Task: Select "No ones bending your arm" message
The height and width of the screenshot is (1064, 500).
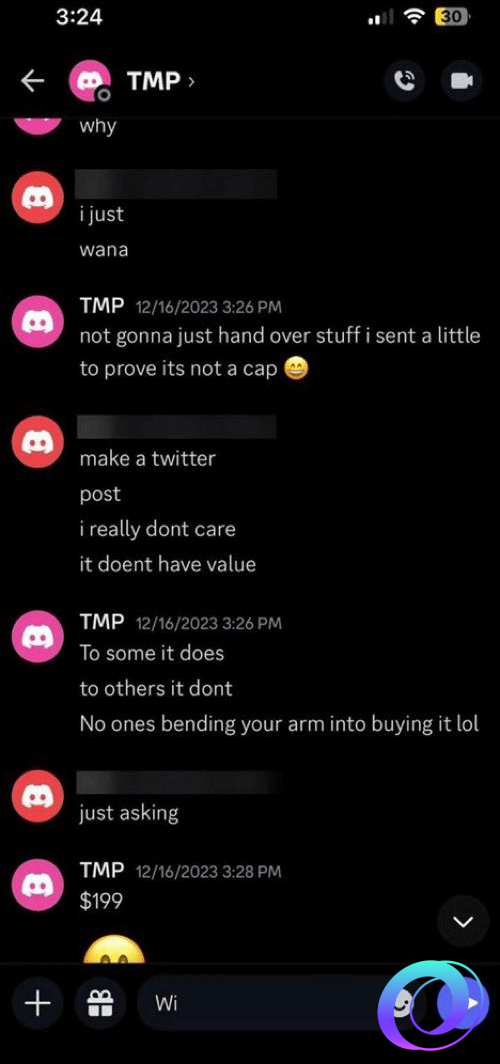Action: pyautogui.click(x=279, y=724)
